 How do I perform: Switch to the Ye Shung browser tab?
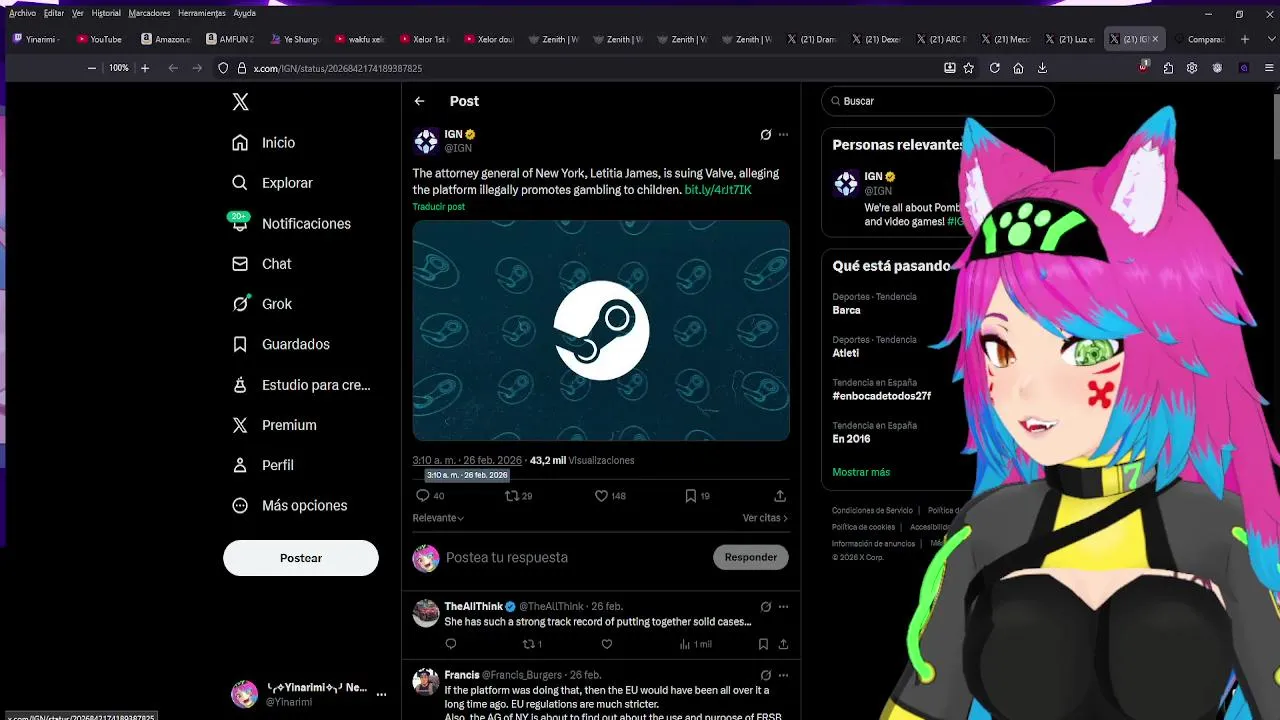293,39
